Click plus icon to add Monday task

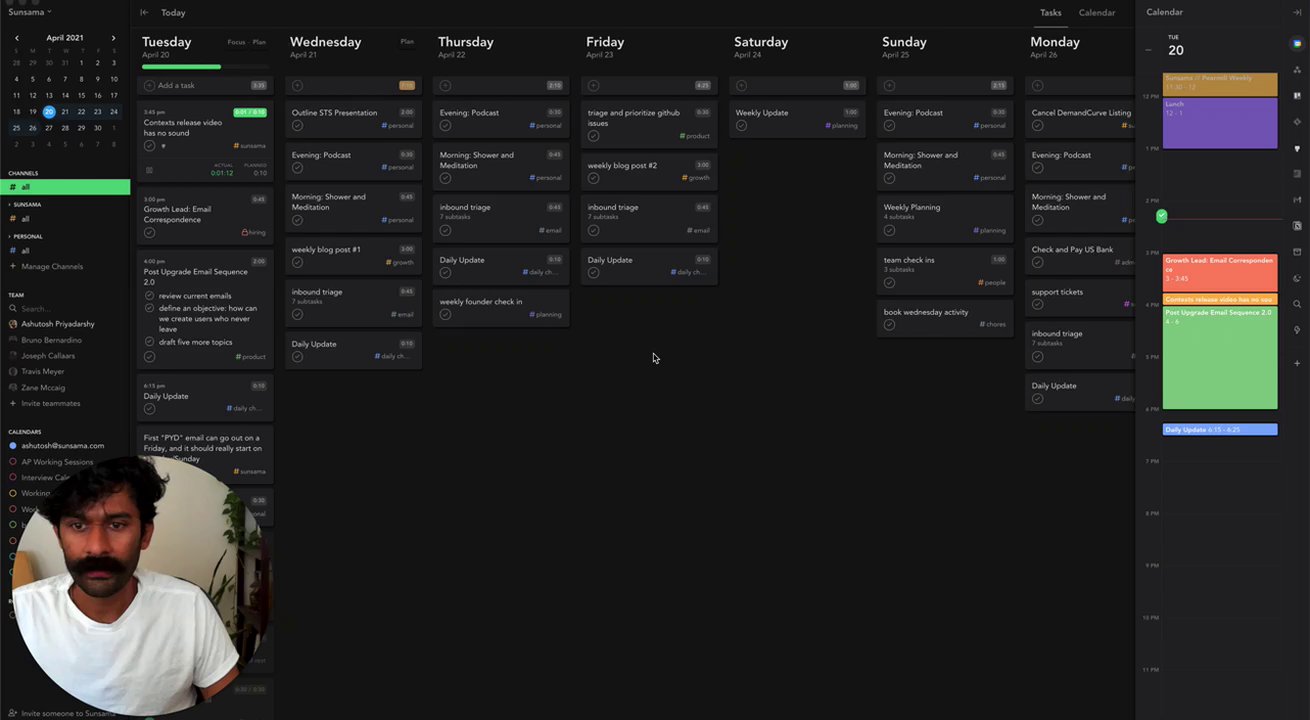(x=1037, y=86)
